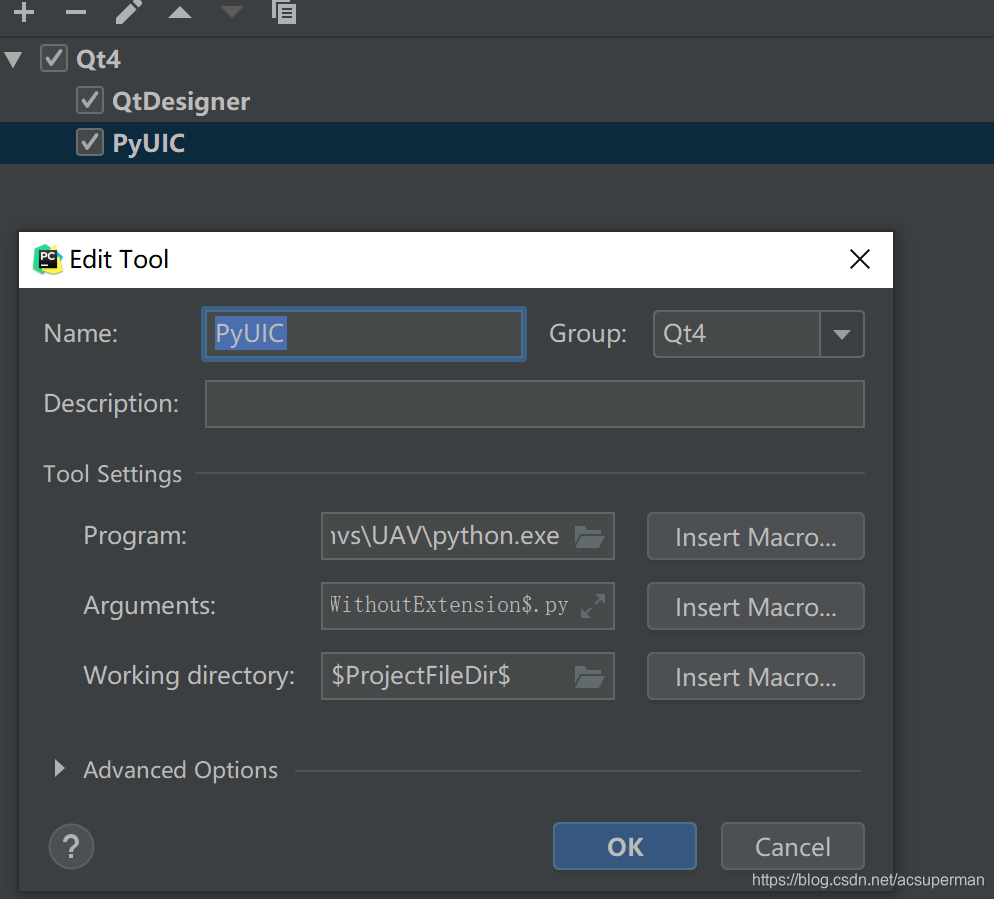Browse for Program with folder icon
Screen dimensions: 994x899
point(590,536)
